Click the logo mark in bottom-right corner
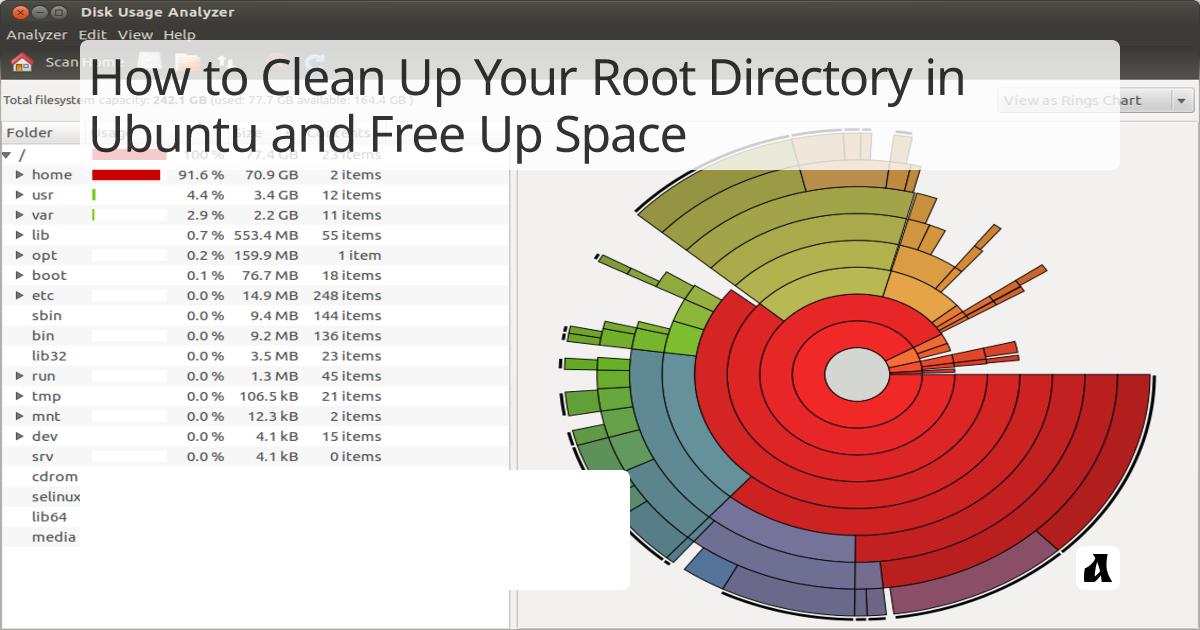1200x630 pixels. (1097, 570)
